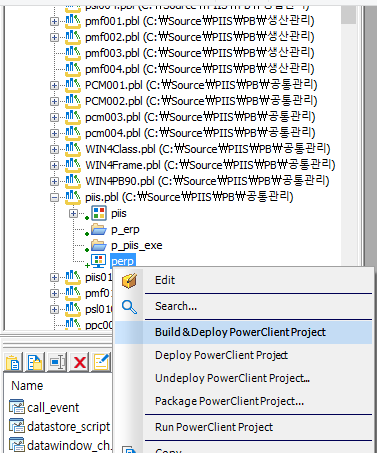Click the tree panel vertical scrollbar thumb

coord(349,14)
